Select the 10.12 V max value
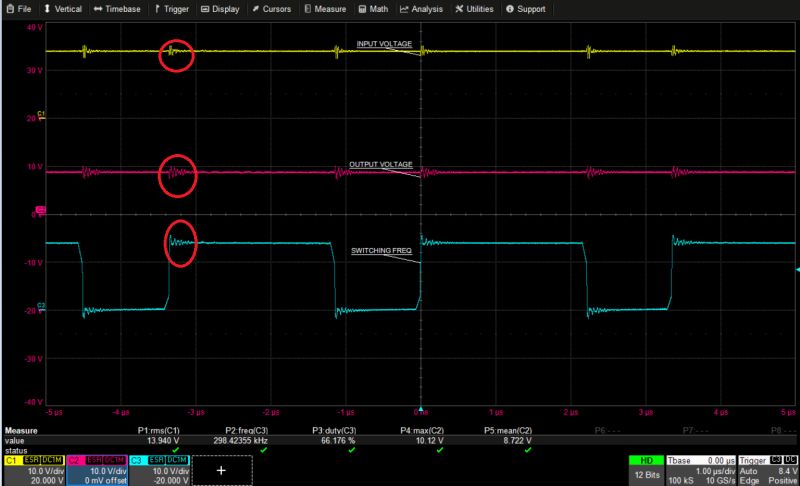This screenshot has height=486, width=800. click(x=429, y=440)
